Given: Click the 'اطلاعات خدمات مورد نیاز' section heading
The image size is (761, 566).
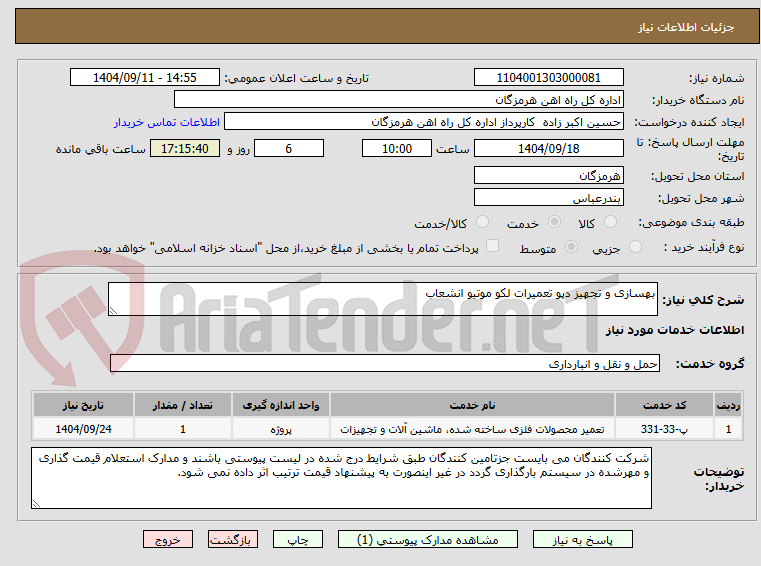Looking at the screenshot, I should pyautogui.click(x=675, y=330).
